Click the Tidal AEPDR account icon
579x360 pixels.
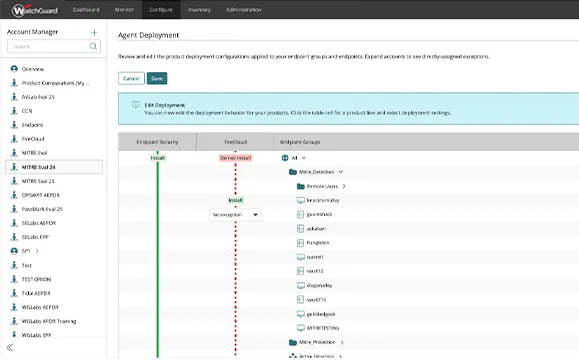pos(14,293)
